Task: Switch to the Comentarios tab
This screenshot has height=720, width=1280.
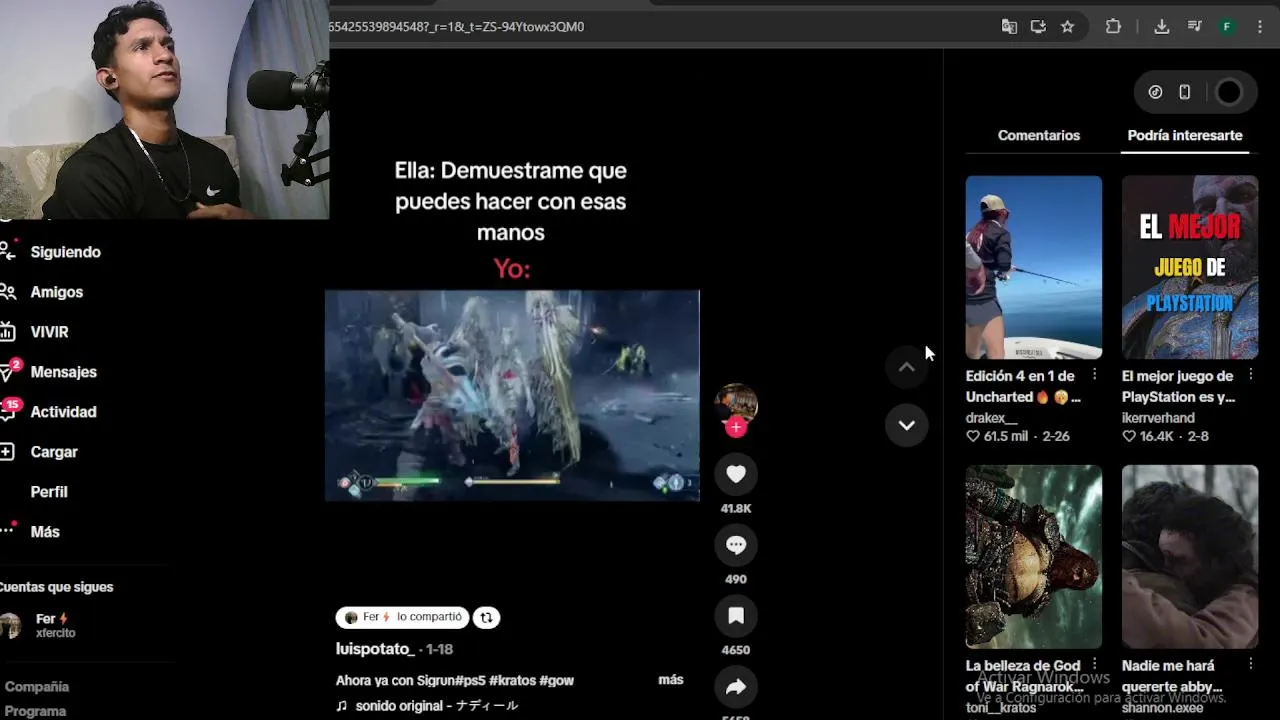Action: pyautogui.click(x=1039, y=135)
